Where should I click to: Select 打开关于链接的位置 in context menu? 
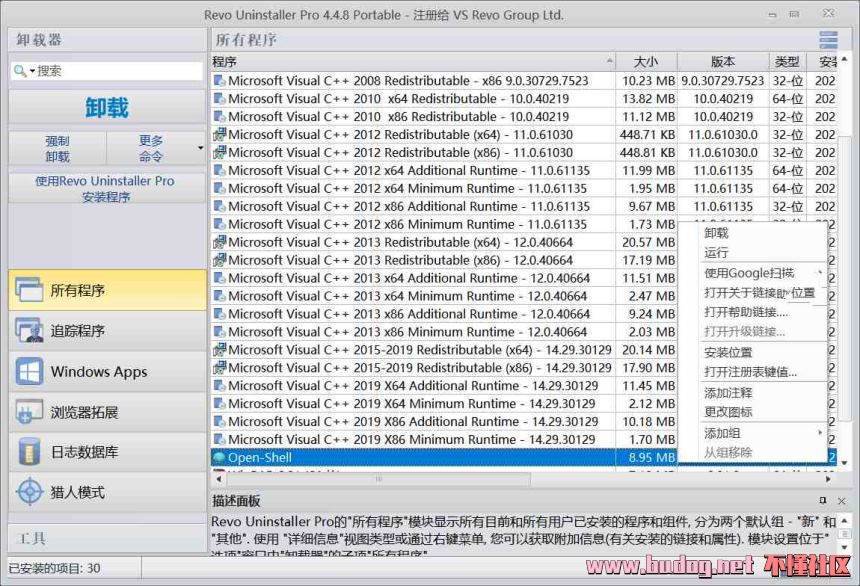tap(760, 293)
